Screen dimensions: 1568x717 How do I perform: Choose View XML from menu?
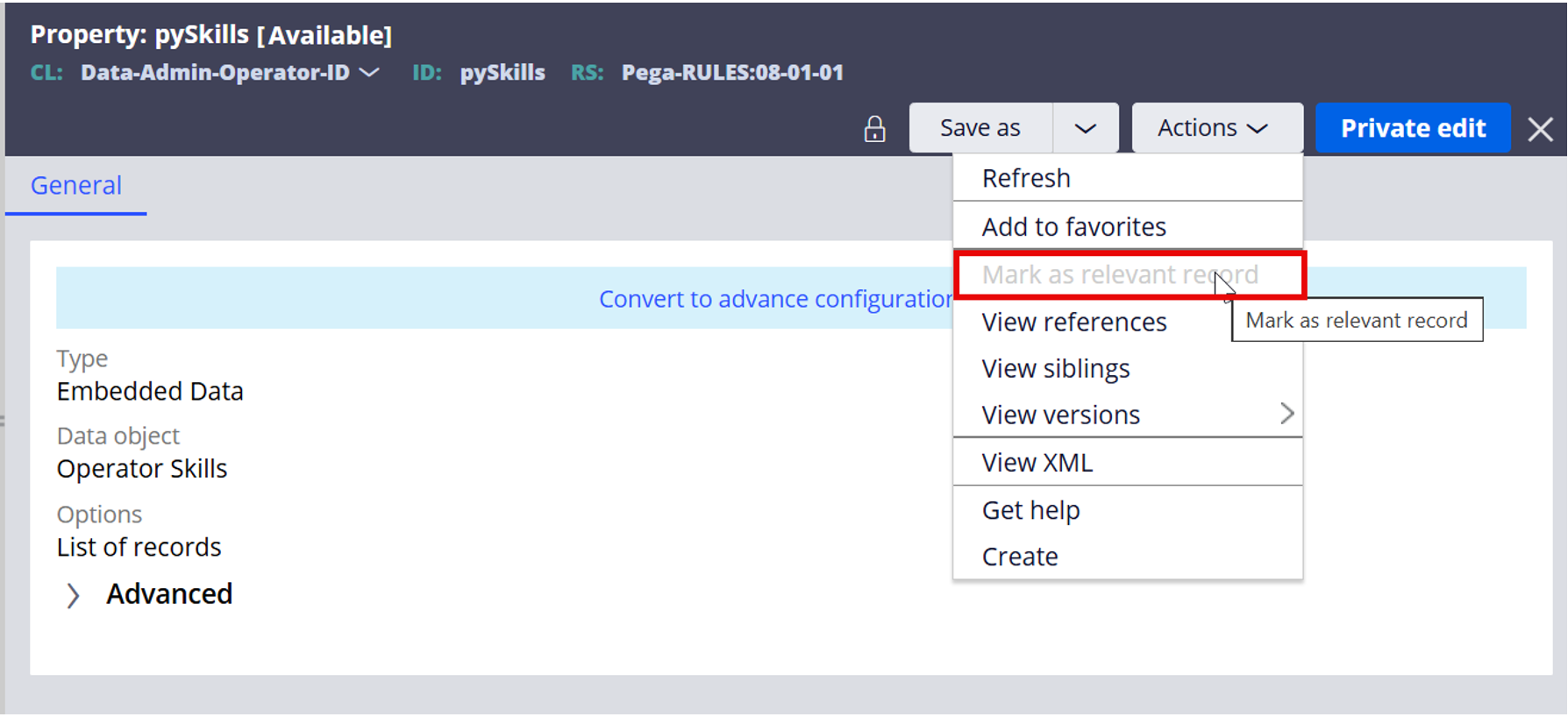pyautogui.click(x=1037, y=463)
